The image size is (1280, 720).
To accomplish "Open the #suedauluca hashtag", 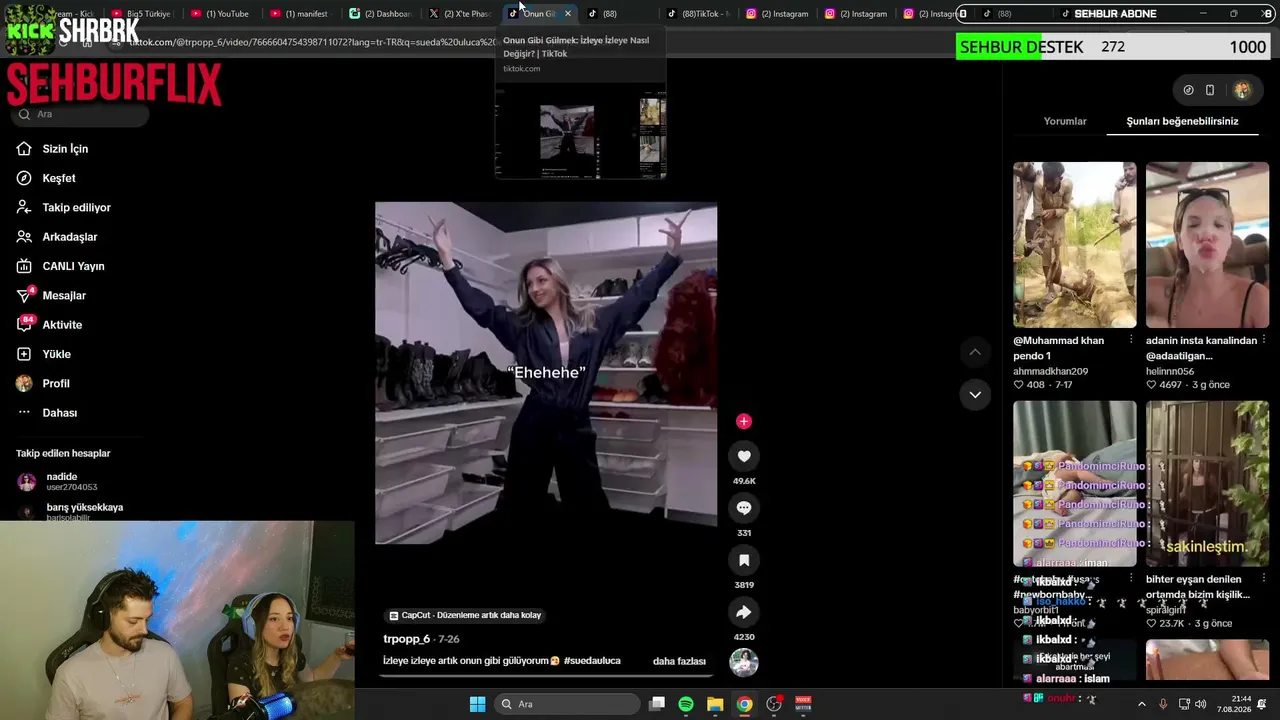I will click(x=592, y=661).
